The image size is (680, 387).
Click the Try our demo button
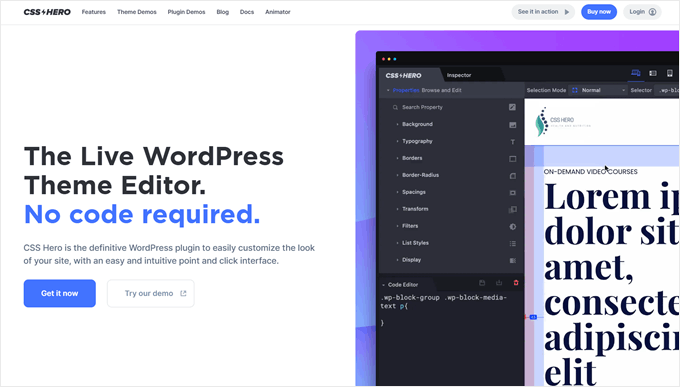[x=150, y=293]
